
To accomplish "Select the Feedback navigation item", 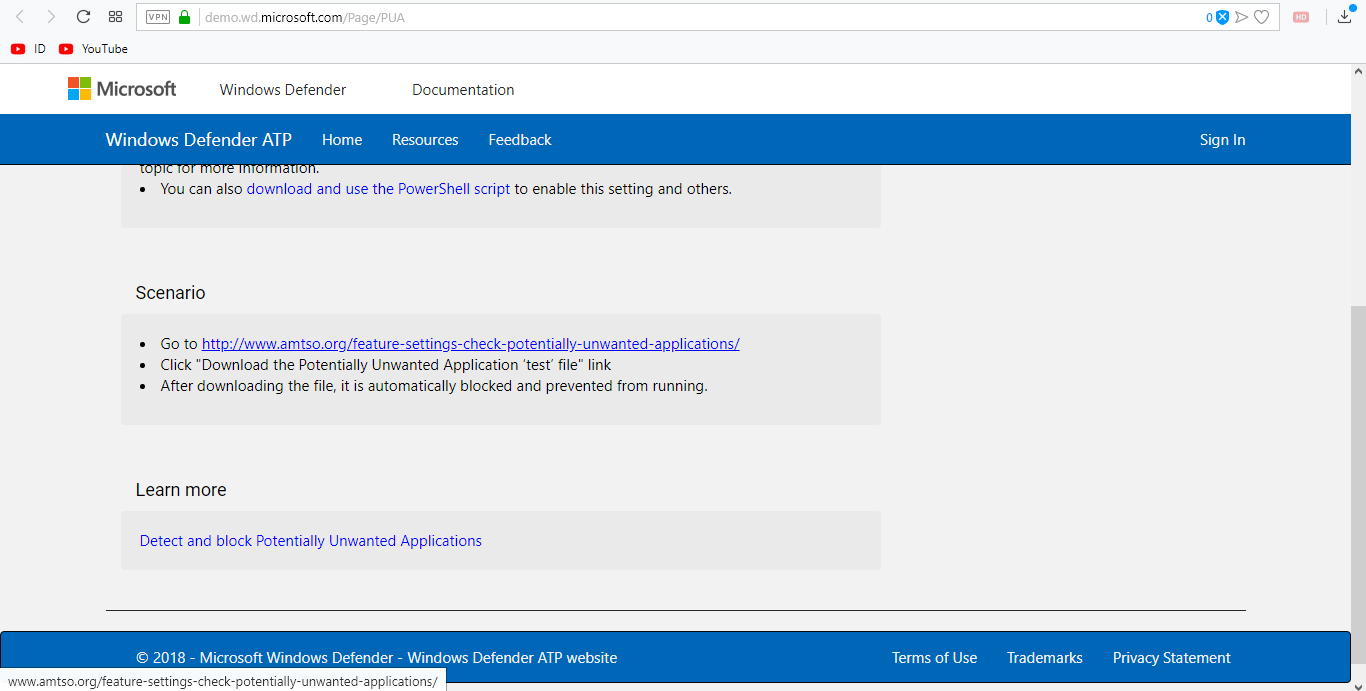I will pyautogui.click(x=520, y=139).
